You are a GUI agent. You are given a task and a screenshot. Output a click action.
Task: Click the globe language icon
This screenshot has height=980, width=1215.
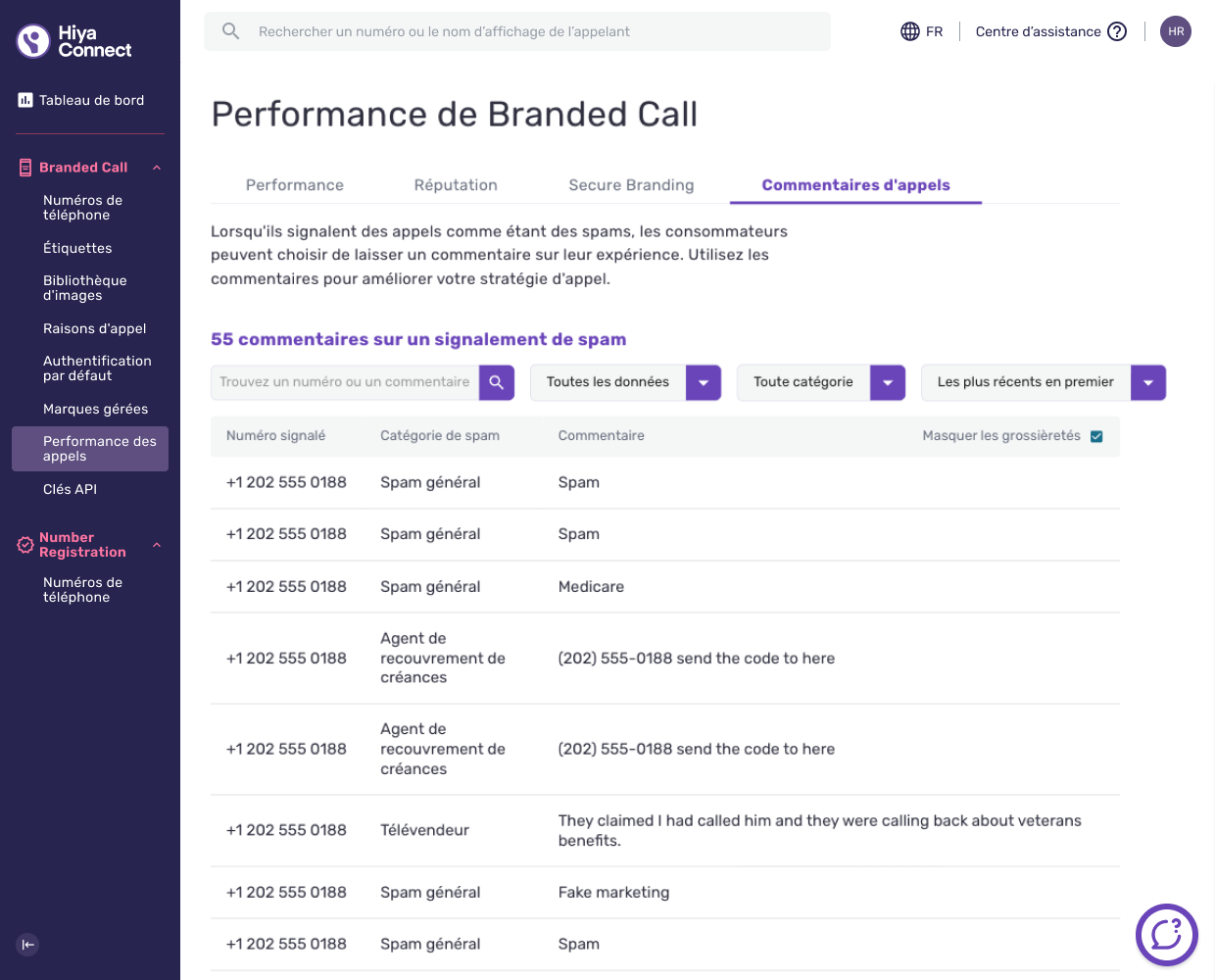point(910,31)
